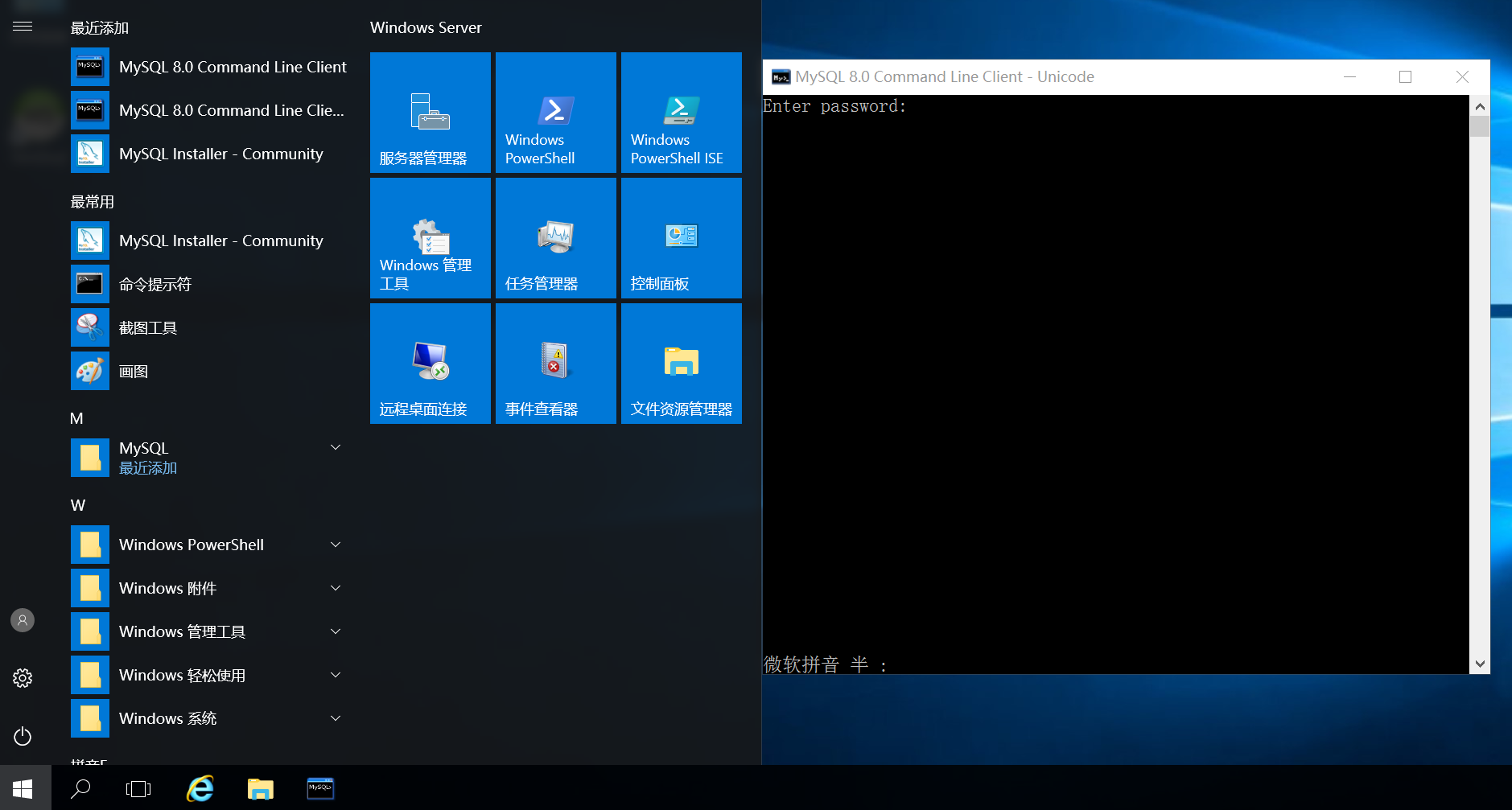Launch 截图工具 snipping tool
1512x810 pixels.
tap(209, 327)
